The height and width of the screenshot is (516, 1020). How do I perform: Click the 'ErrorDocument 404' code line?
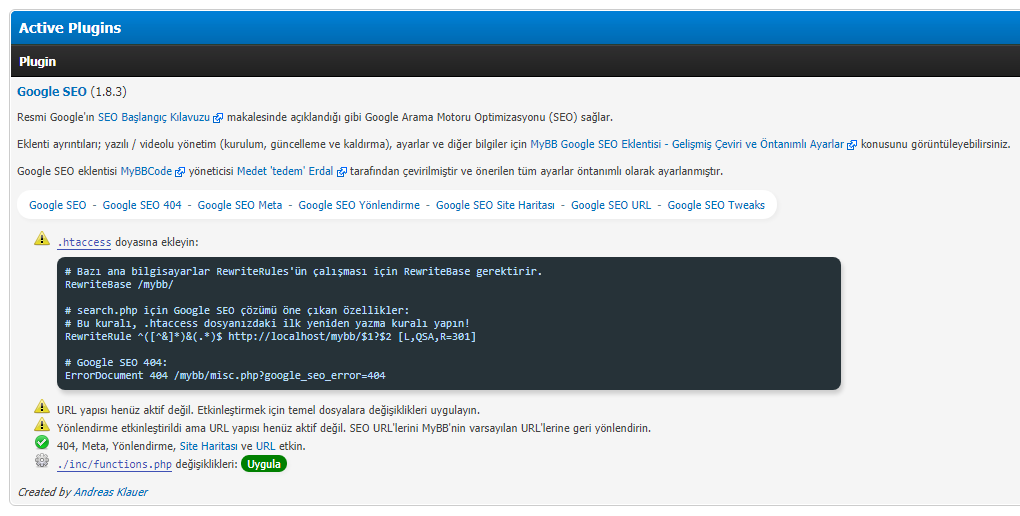(225, 375)
